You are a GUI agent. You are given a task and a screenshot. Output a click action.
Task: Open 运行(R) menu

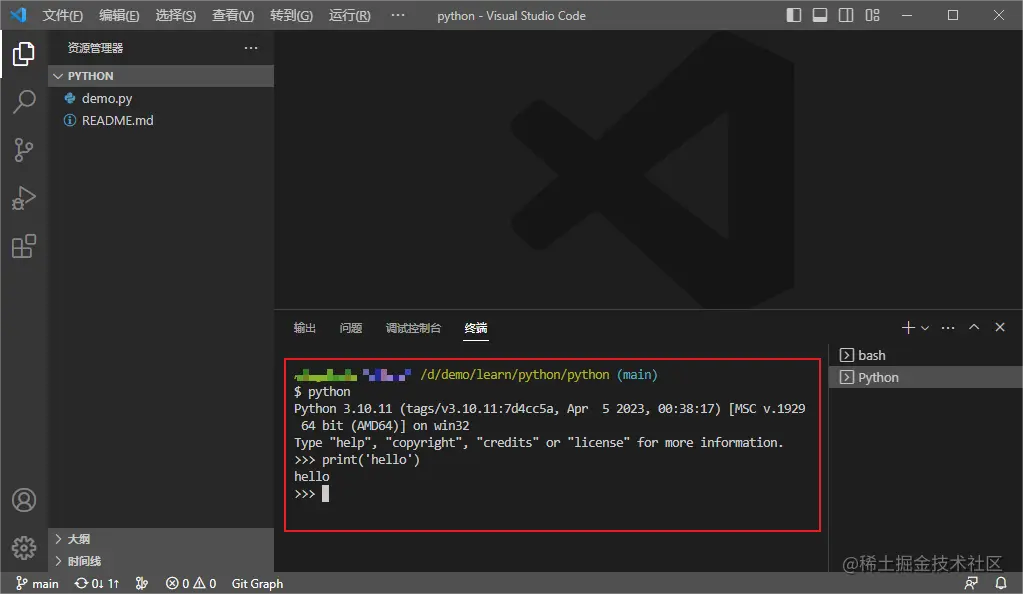(x=350, y=16)
